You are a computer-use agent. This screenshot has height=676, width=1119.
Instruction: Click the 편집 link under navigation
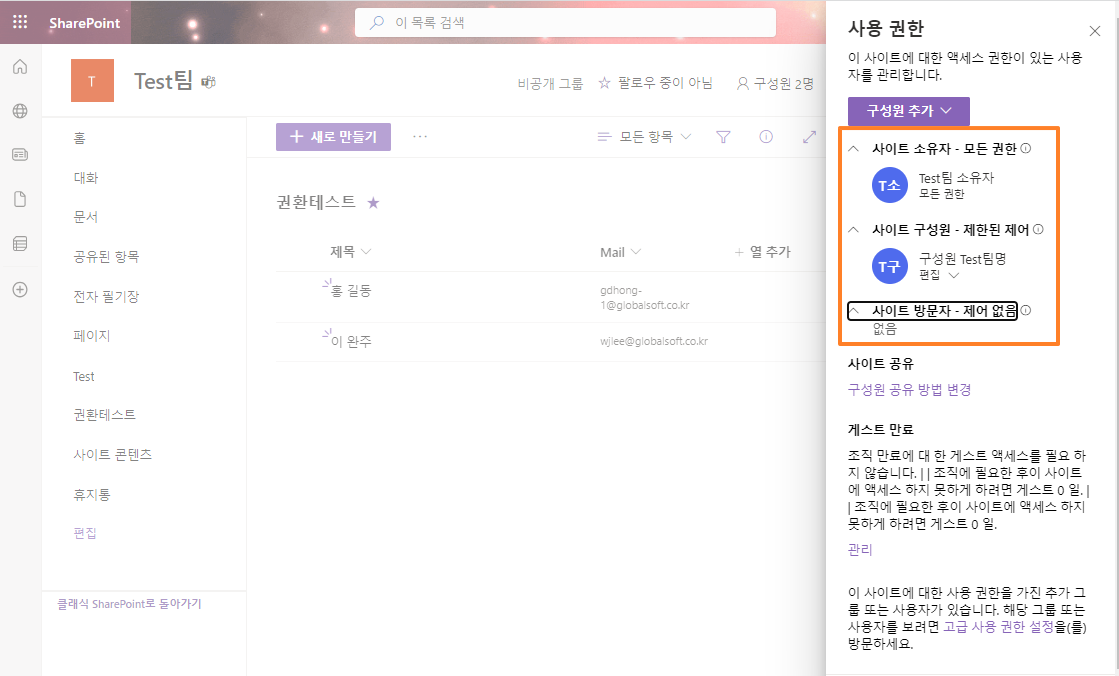tap(85, 533)
